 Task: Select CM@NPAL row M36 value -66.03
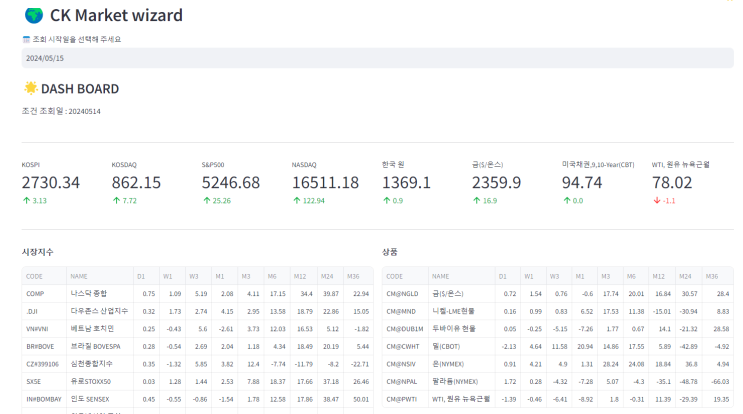(718, 381)
